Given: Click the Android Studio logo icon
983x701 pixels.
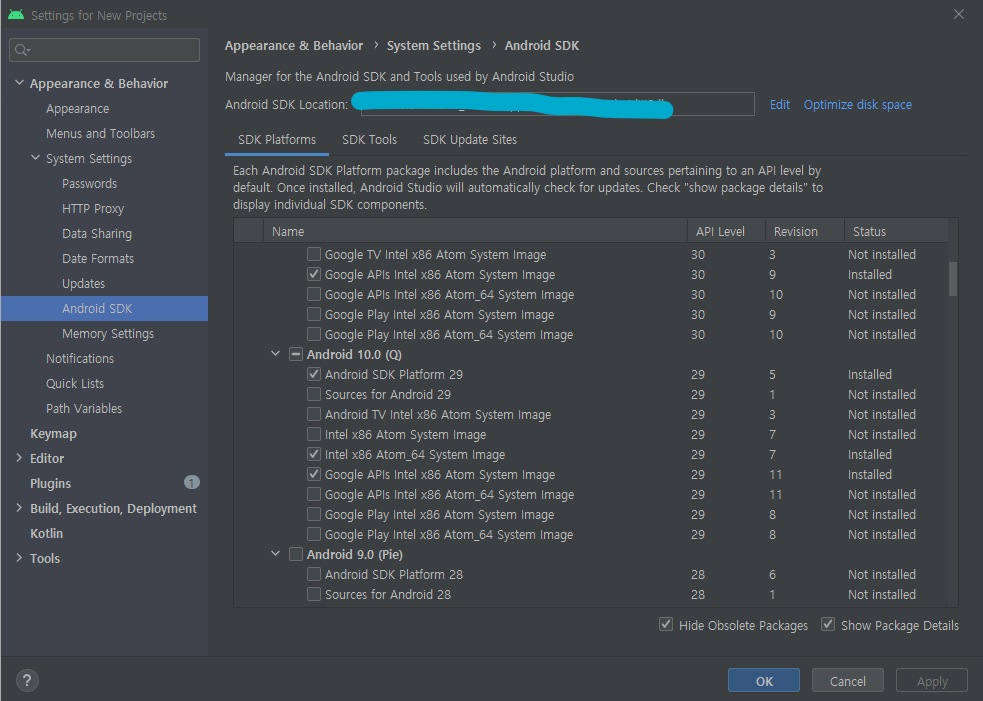Looking at the screenshot, I should click(16, 14).
